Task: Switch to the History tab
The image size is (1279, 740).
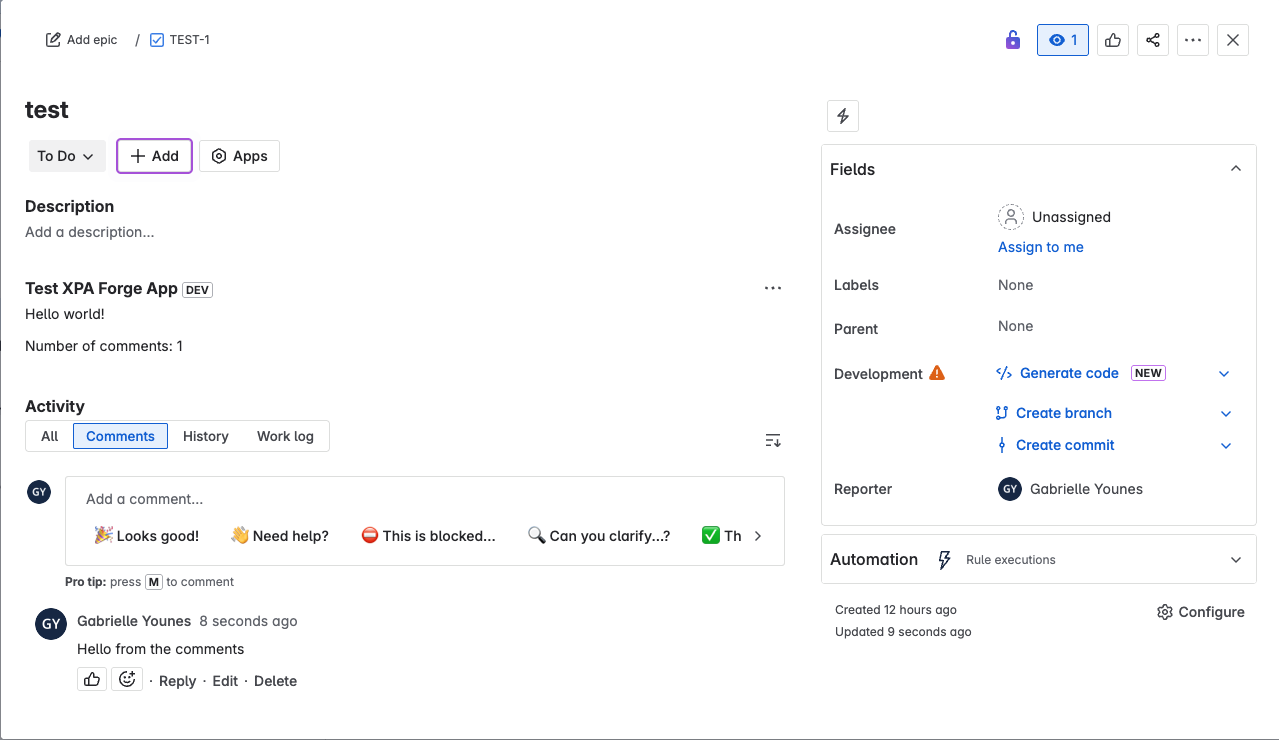Action: point(205,436)
